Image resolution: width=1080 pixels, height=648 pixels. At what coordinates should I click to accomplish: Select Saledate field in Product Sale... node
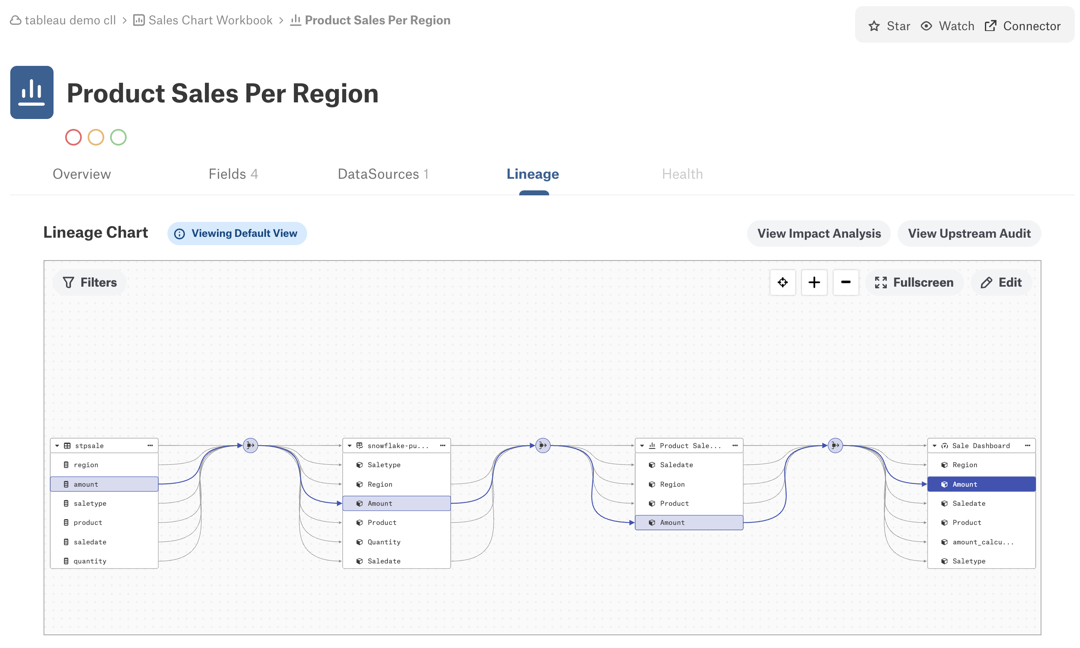tap(689, 465)
